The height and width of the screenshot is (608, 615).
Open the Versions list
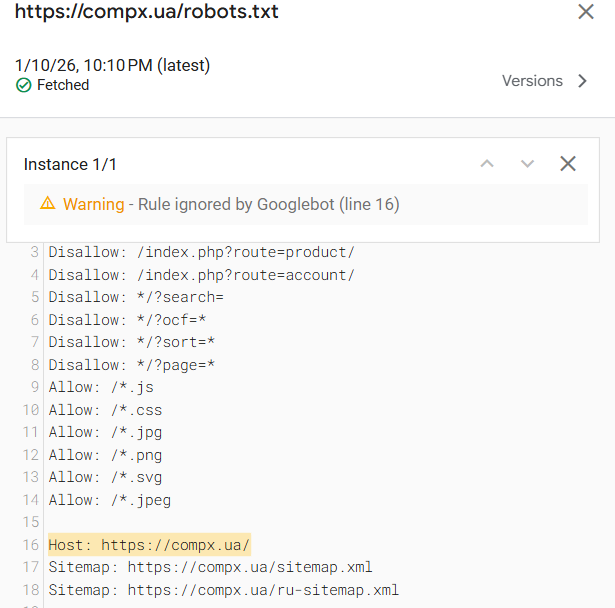pos(532,81)
